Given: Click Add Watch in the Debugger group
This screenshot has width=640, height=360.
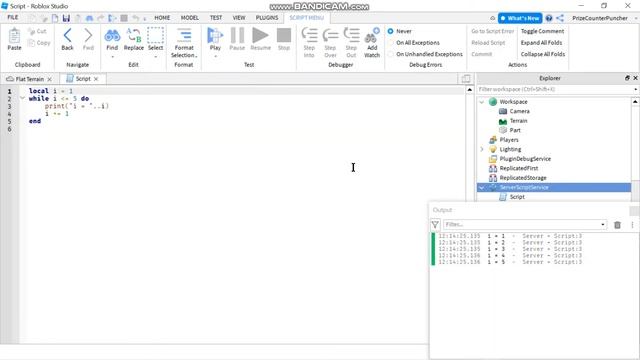Looking at the screenshot, I should (x=372, y=42).
